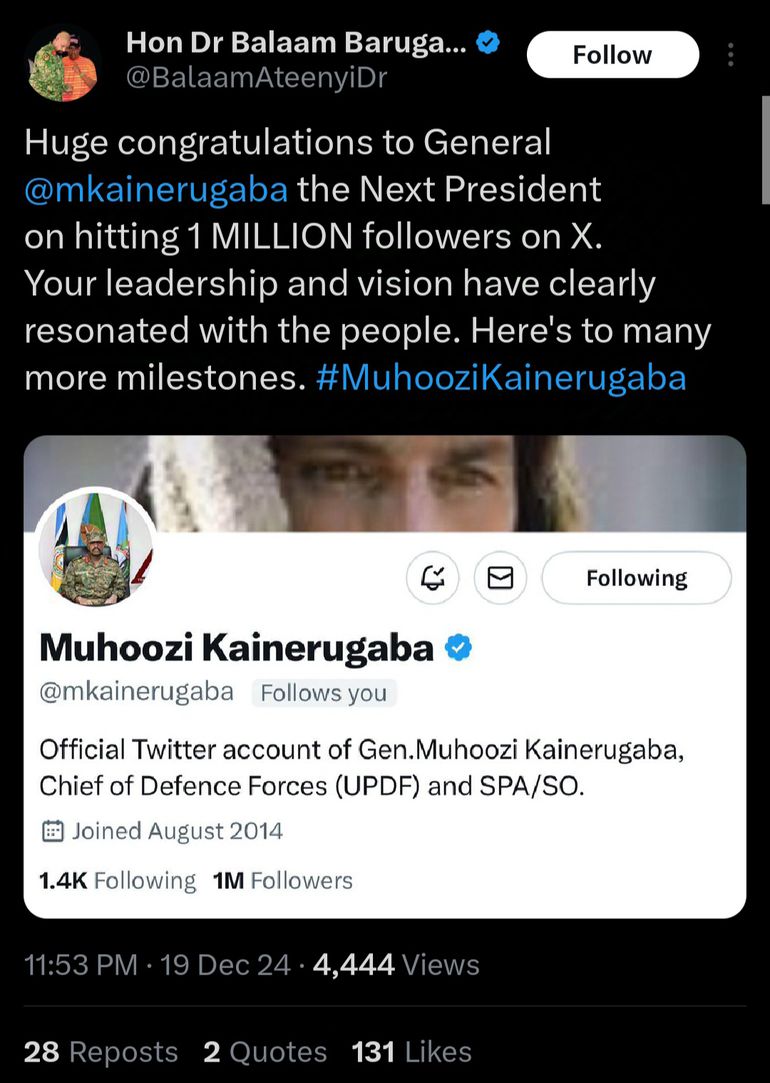Open the #MuhooziKainerugaba hashtag
The height and width of the screenshot is (1083, 770).
501,379
